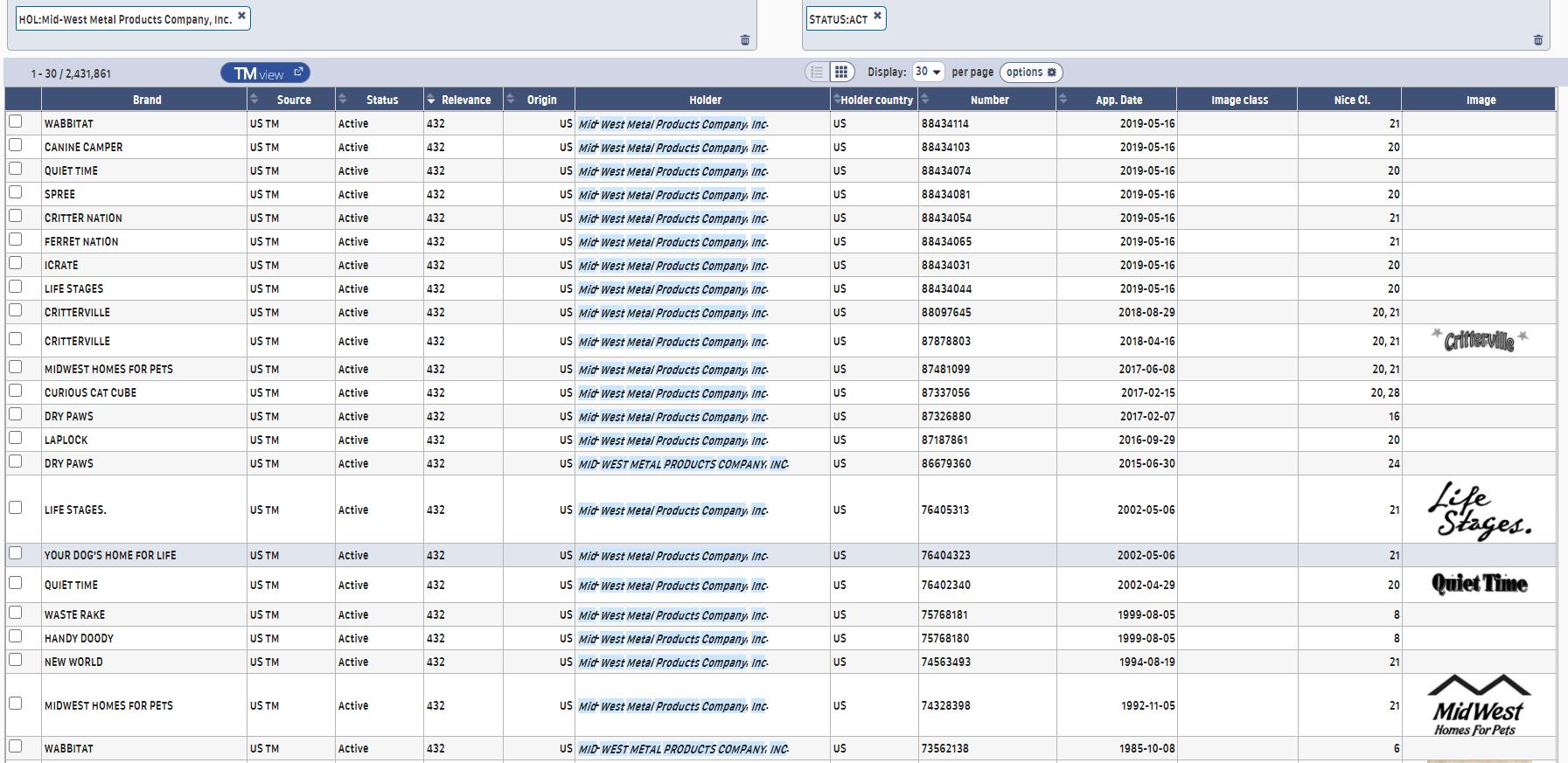Open the Display per page dropdown
Screen dimensions: 1568x763
927,73
